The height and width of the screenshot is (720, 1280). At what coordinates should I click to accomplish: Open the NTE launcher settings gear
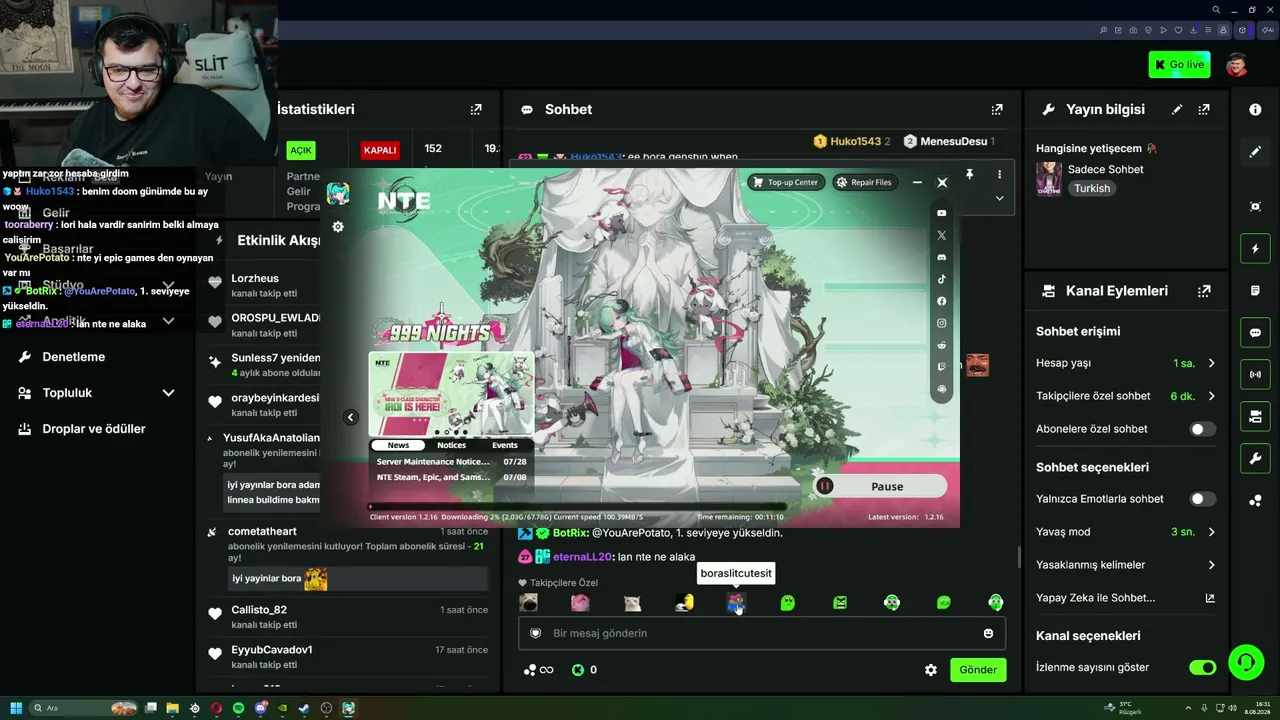click(338, 227)
